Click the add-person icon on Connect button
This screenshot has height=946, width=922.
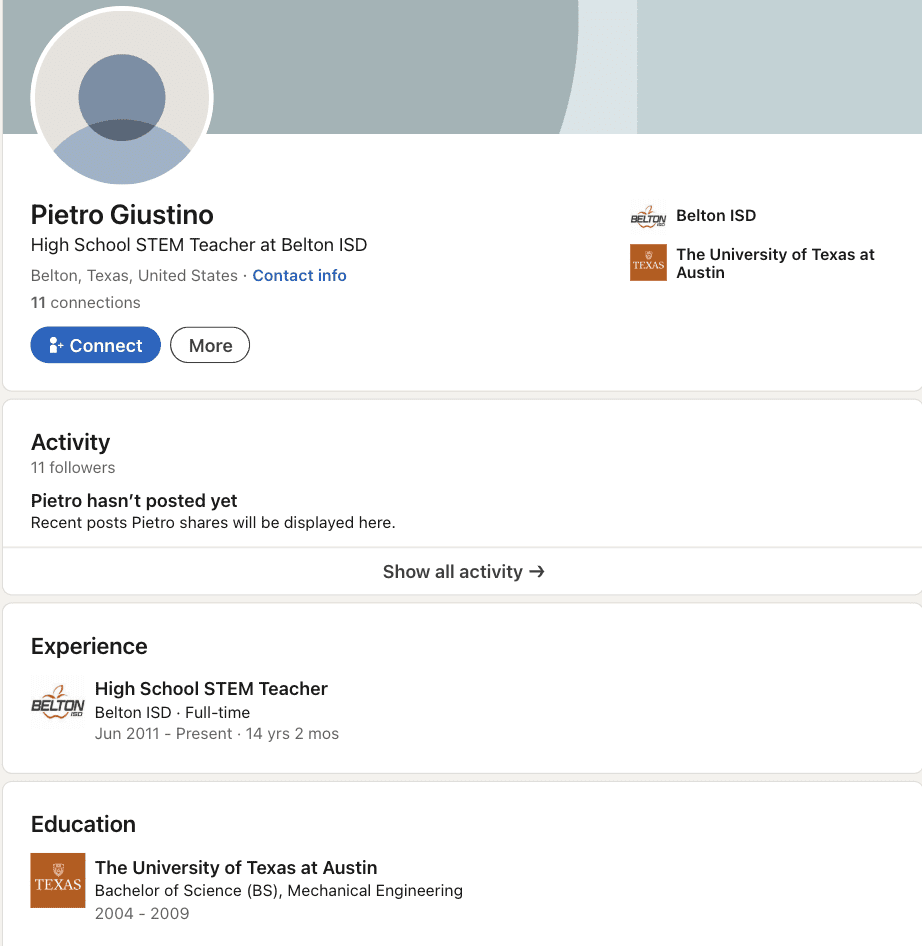click(x=56, y=345)
